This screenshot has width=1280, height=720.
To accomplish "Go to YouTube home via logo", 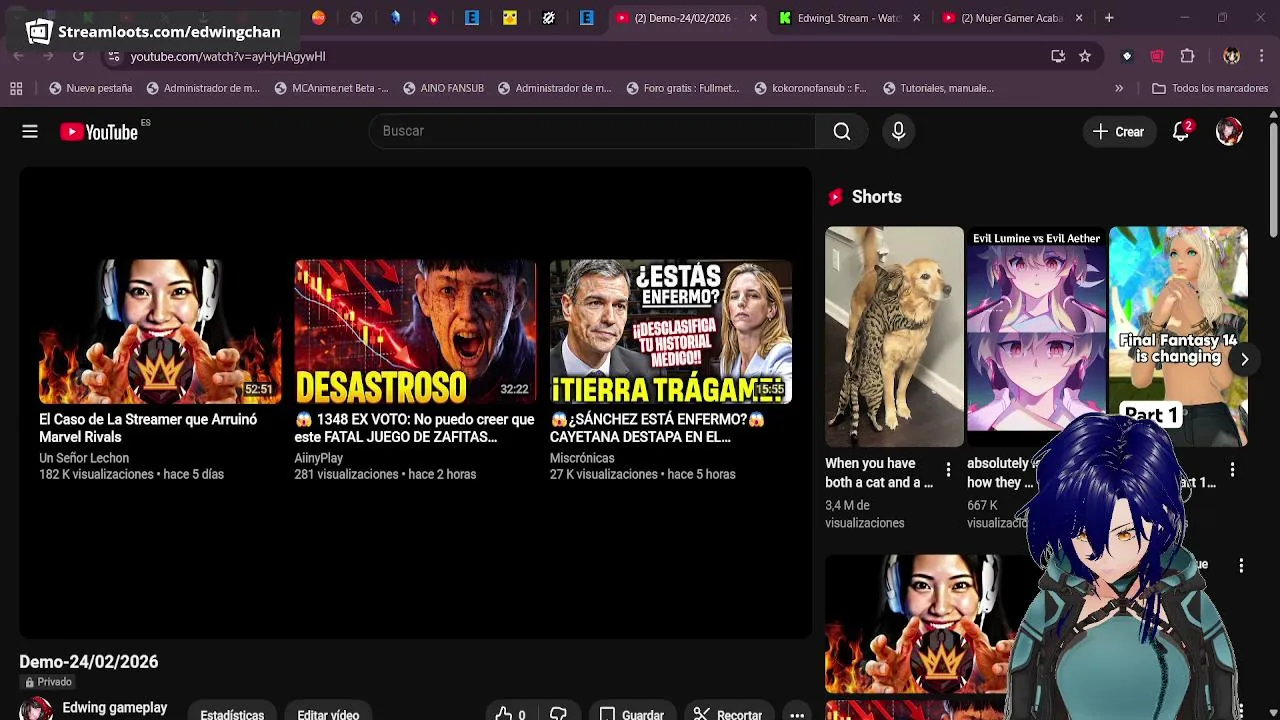I will pyautogui.click(x=99, y=131).
